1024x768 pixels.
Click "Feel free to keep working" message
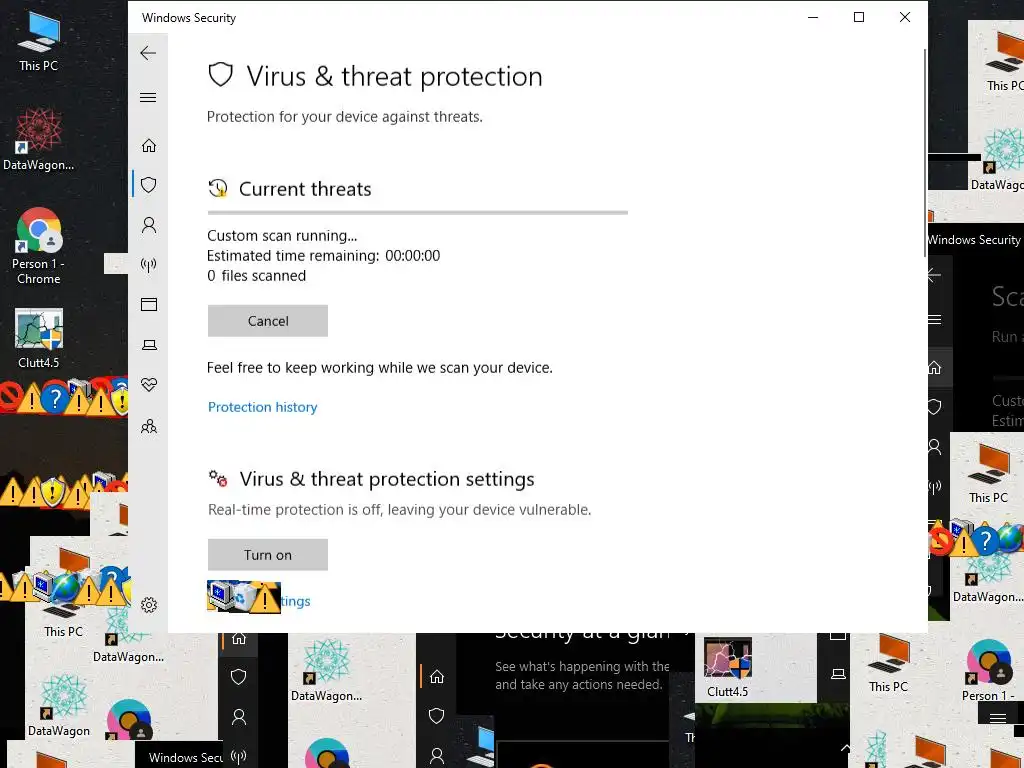379,368
